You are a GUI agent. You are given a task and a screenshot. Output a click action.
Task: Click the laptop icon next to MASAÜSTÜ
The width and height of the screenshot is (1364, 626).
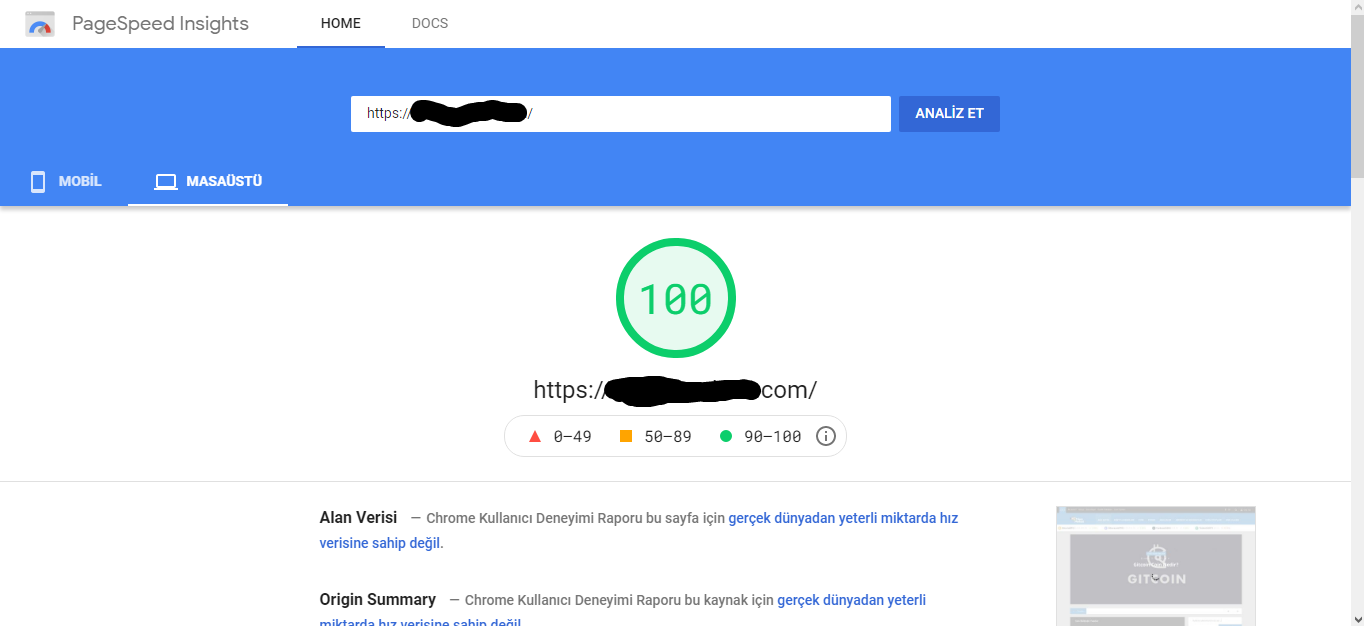coord(166,182)
